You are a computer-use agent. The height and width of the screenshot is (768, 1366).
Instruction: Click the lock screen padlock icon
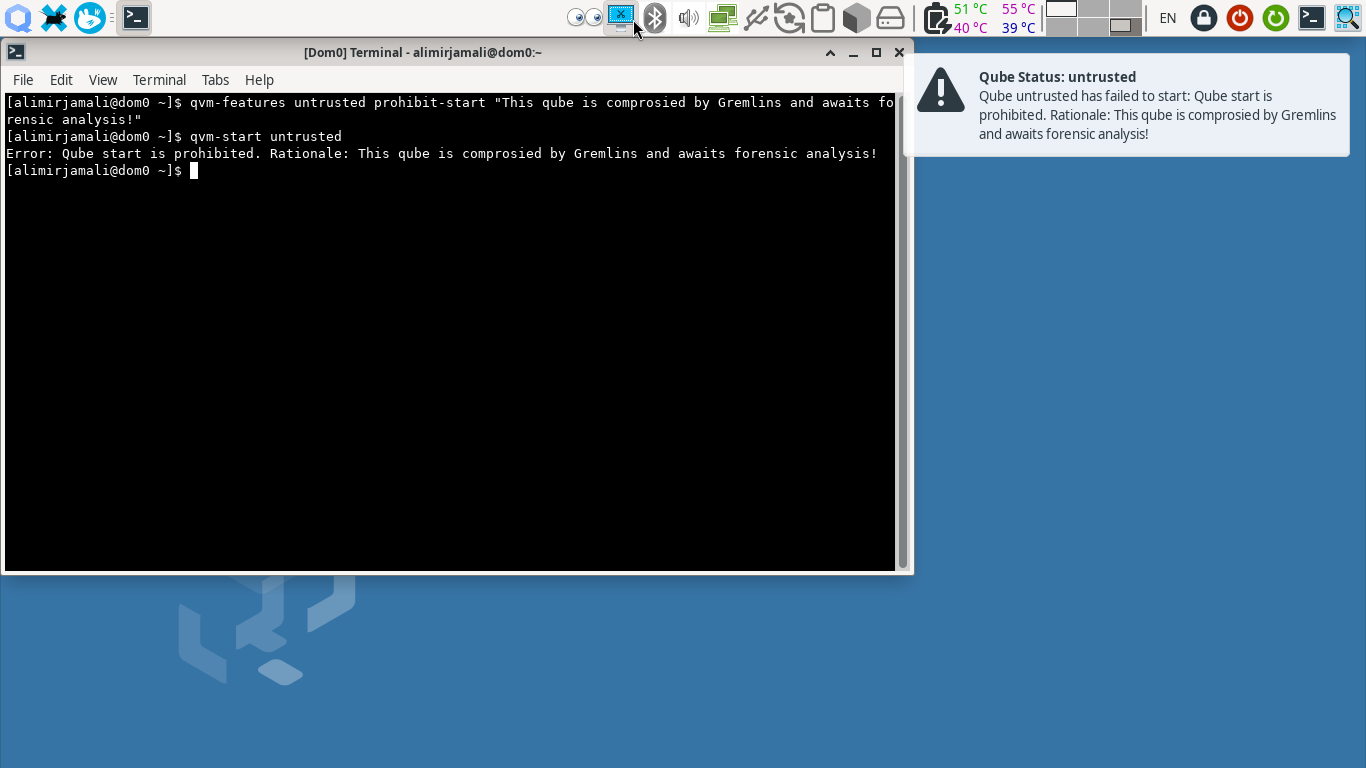[1204, 18]
